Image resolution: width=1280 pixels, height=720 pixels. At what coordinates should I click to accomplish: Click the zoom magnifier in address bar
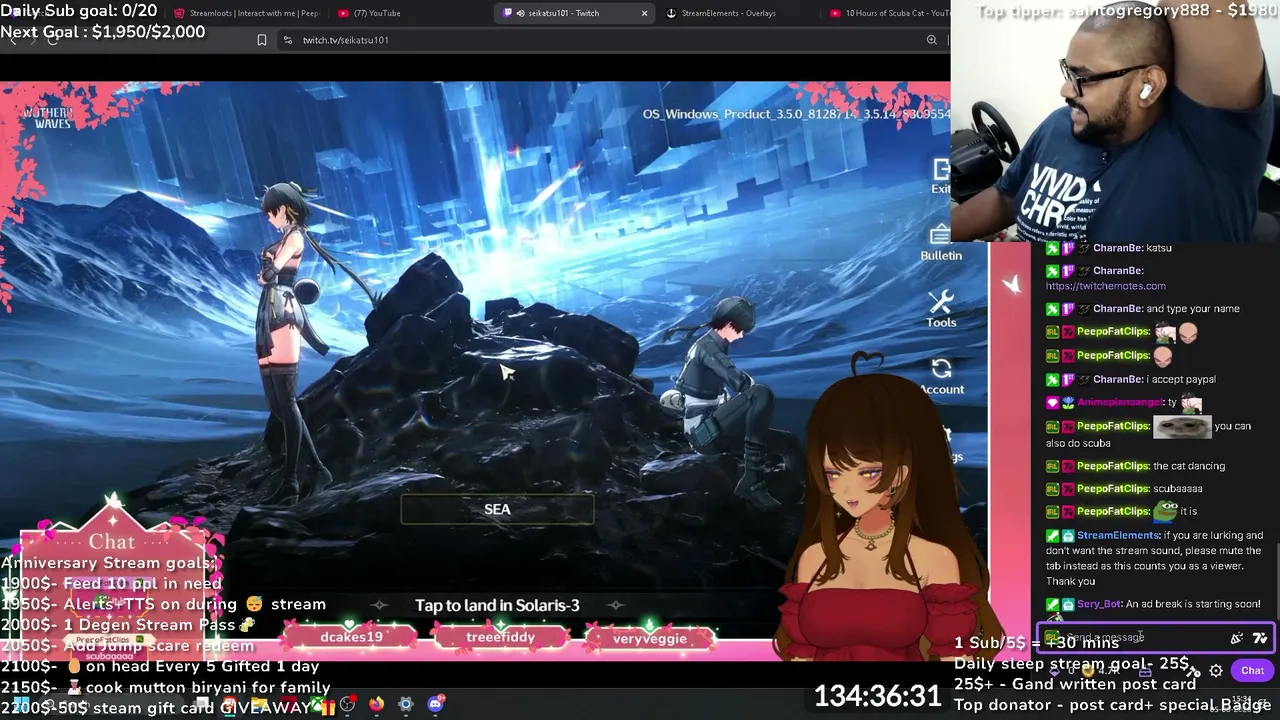click(931, 40)
